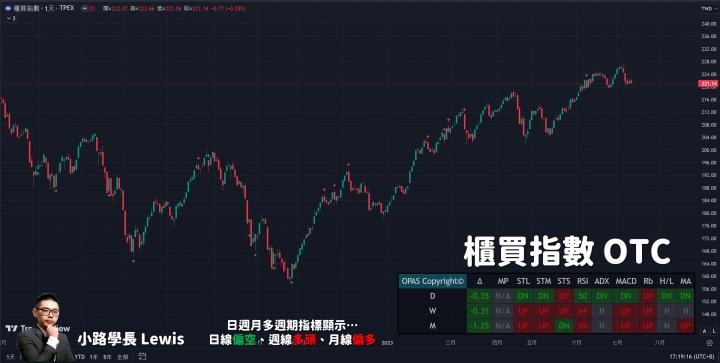Click the D row MACD cell showing DN
The image size is (720, 363).
click(x=626, y=296)
